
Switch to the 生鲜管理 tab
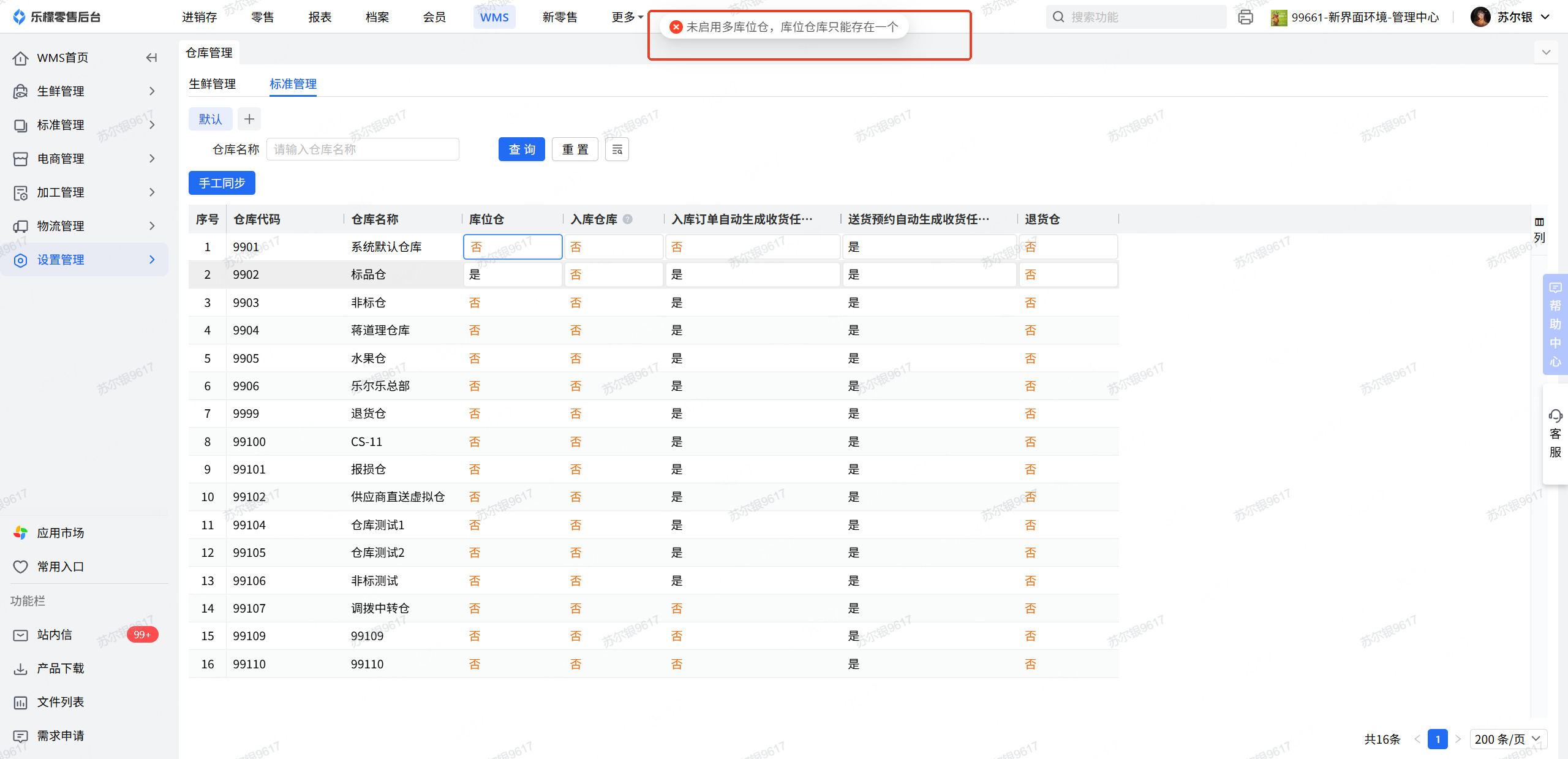pyautogui.click(x=213, y=84)
